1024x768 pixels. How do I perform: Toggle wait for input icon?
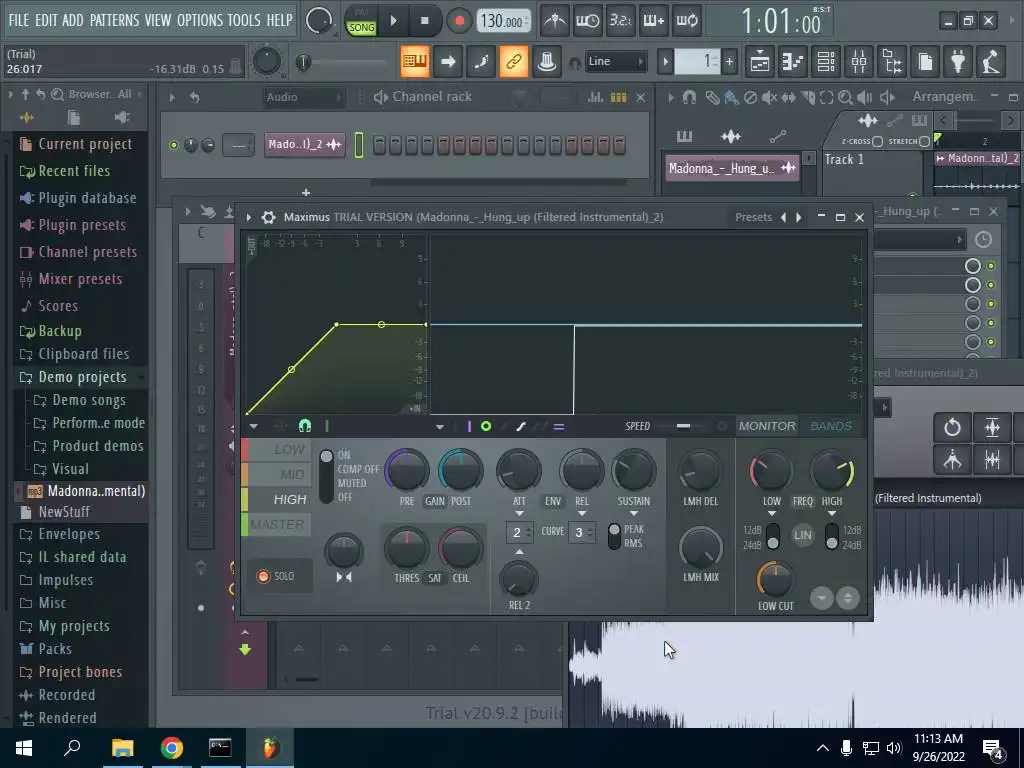[x=587, y=21]
